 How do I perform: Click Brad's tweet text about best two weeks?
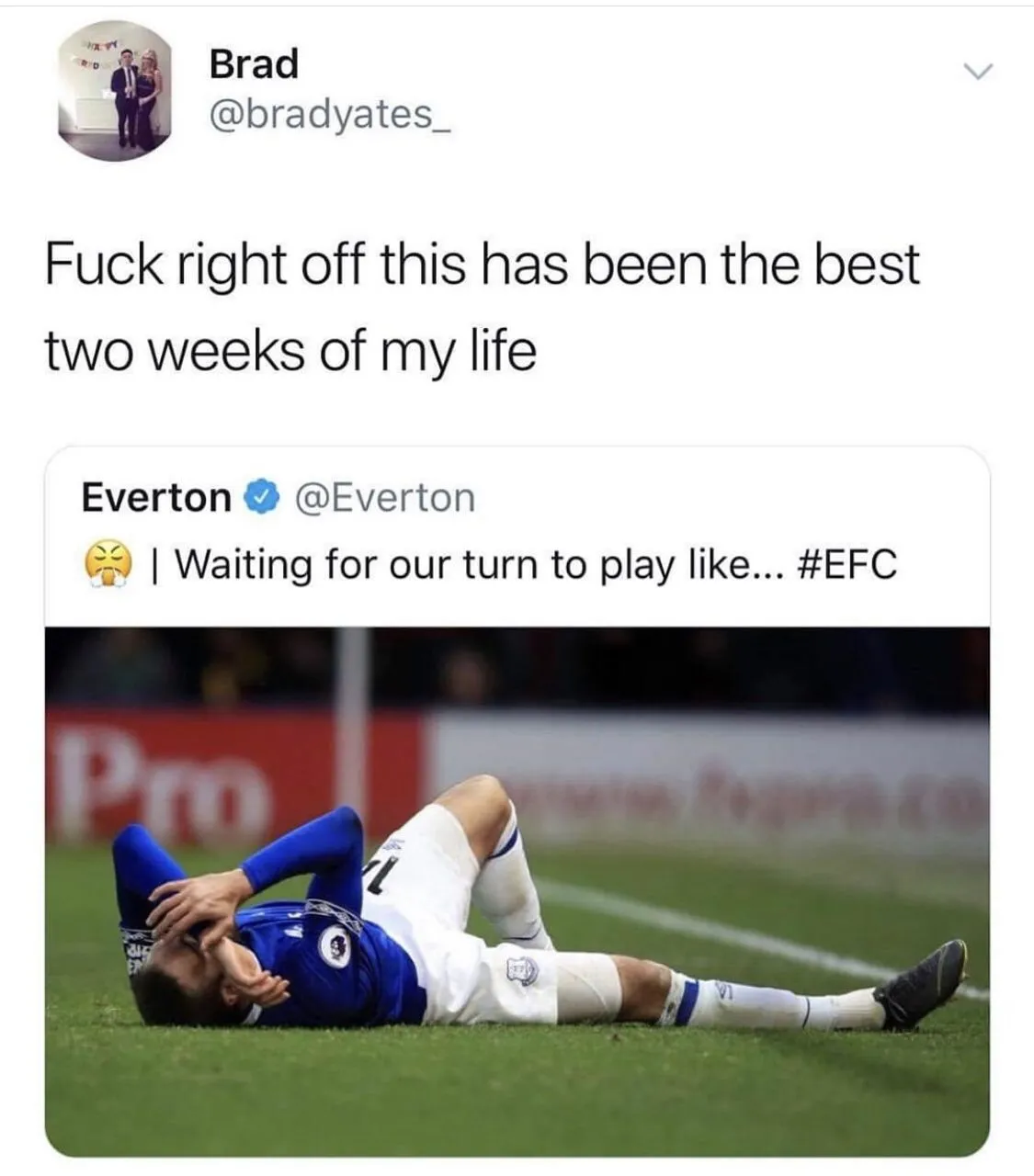click(482, 307)
